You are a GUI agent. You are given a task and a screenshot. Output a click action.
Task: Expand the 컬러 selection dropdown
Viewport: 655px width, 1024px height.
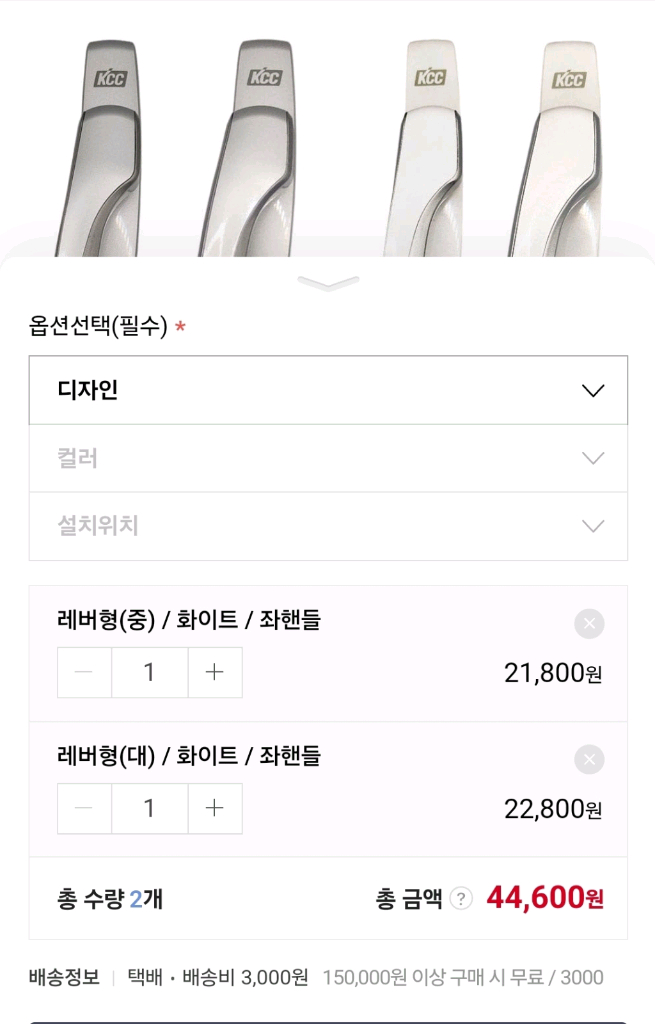coord(327,458)
